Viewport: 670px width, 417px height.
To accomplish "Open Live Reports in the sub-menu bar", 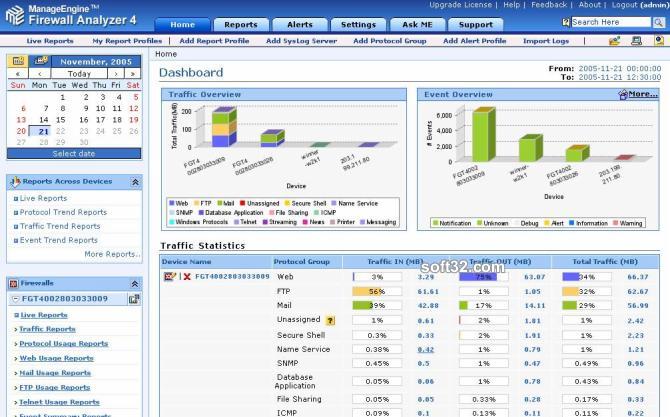I will click(x=50, y=41).
